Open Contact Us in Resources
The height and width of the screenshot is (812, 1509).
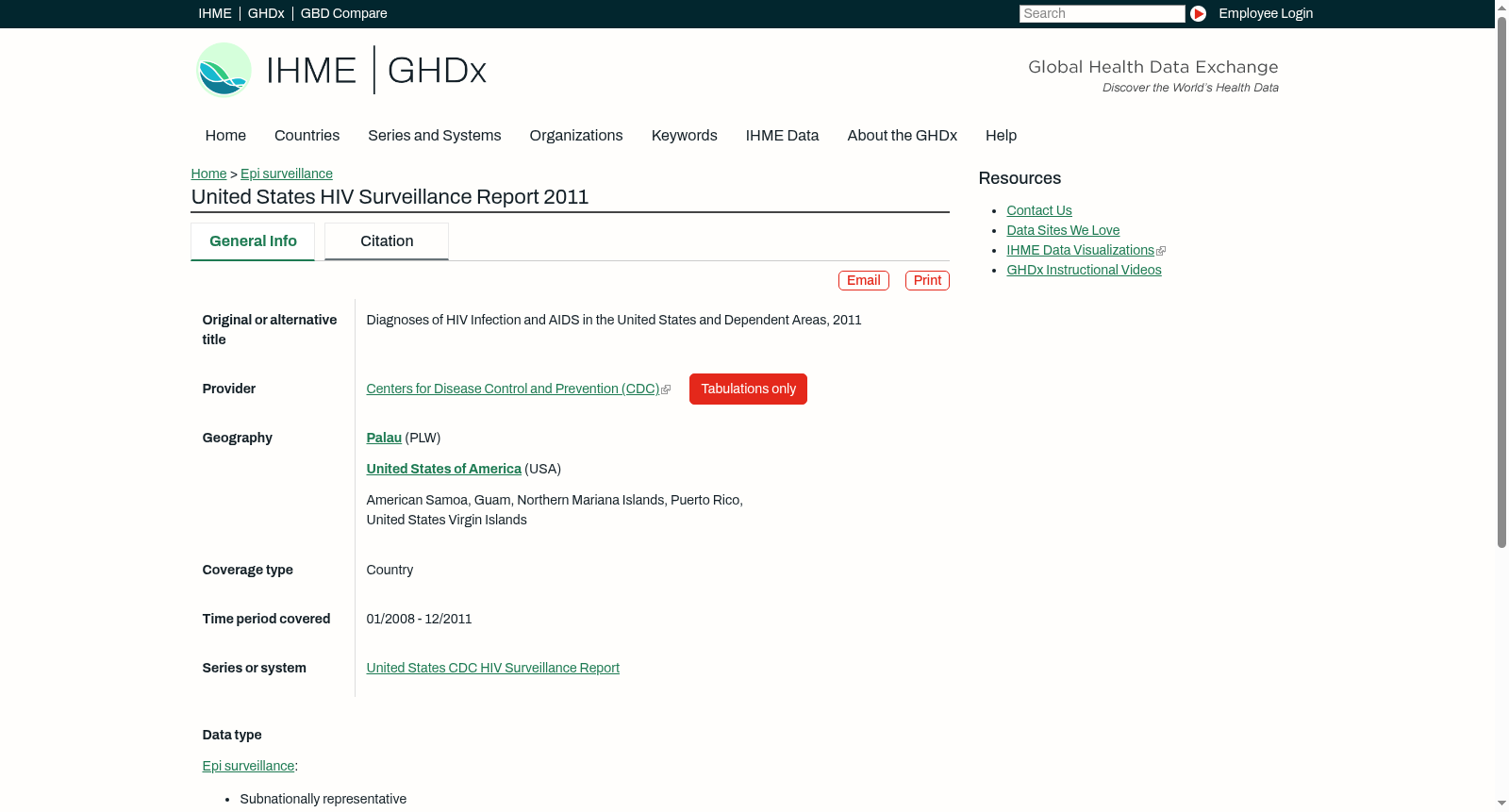(1039, 210)
